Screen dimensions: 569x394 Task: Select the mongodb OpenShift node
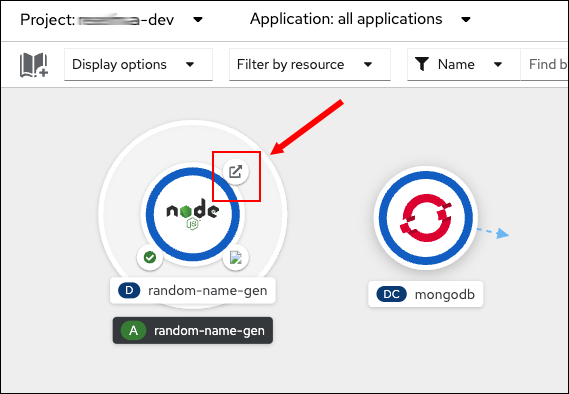[x=426, y=218]
